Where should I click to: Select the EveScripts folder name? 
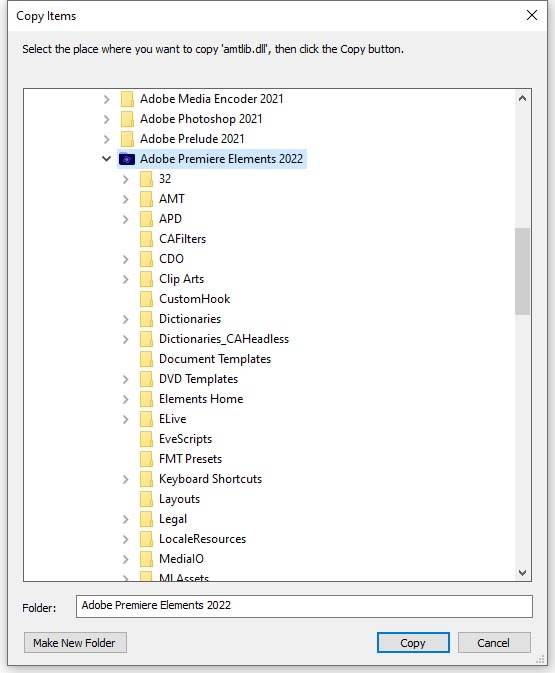185,439
